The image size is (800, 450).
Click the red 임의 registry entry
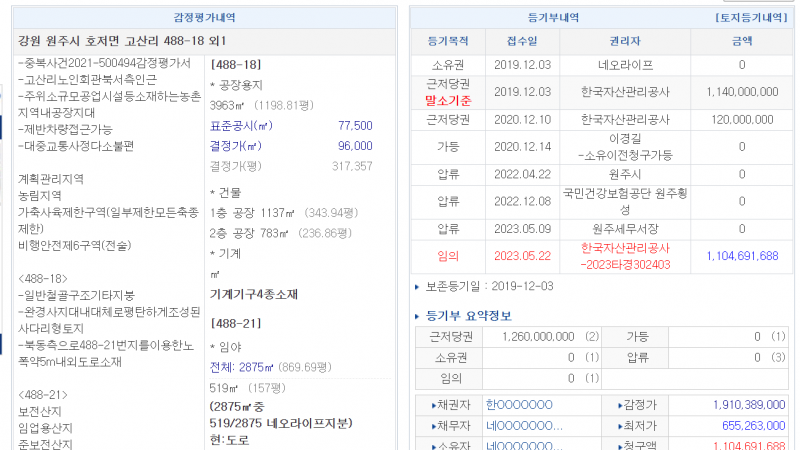point(448,256)
